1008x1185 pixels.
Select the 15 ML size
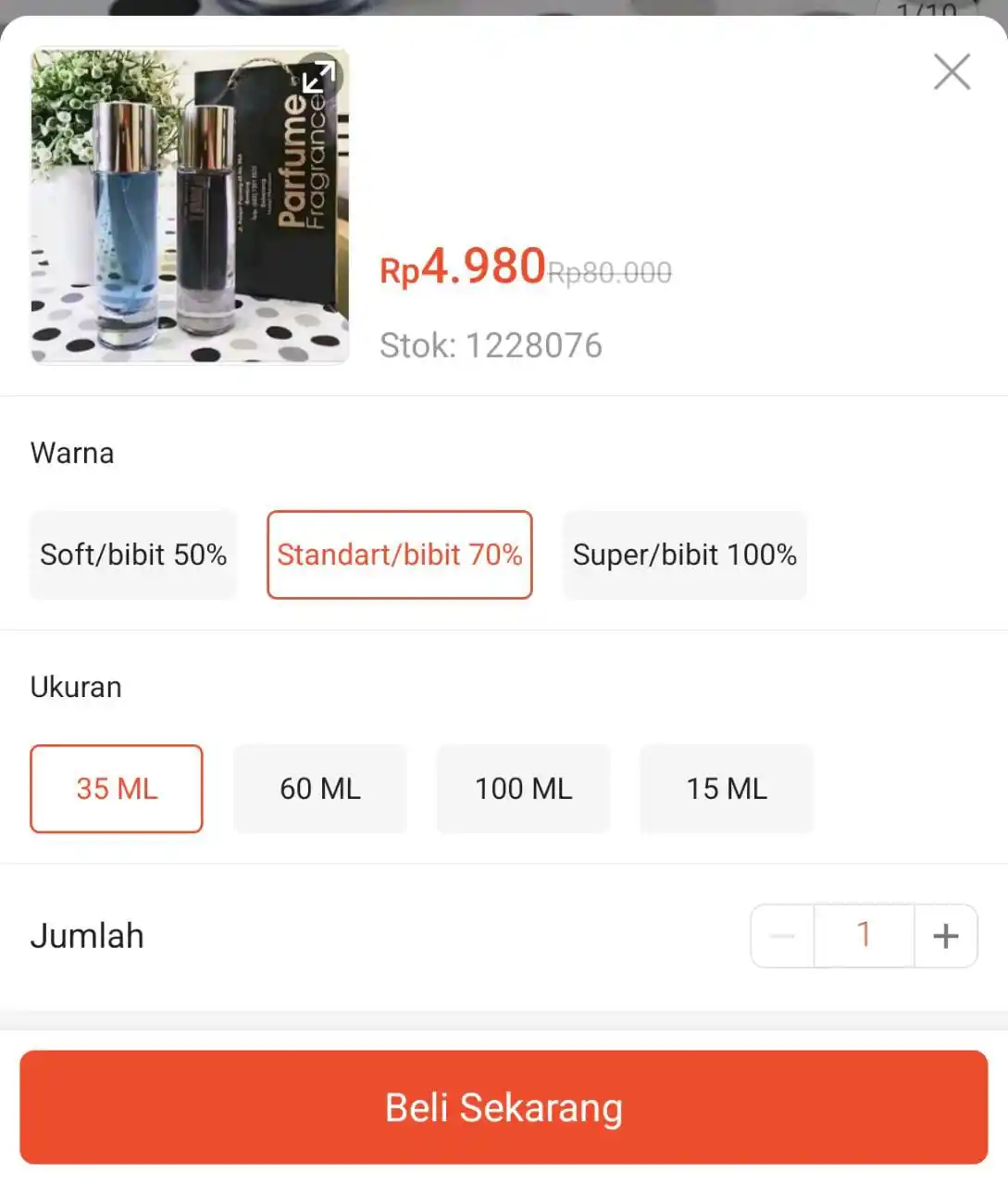pyautogui.click(x=727, y=789)
